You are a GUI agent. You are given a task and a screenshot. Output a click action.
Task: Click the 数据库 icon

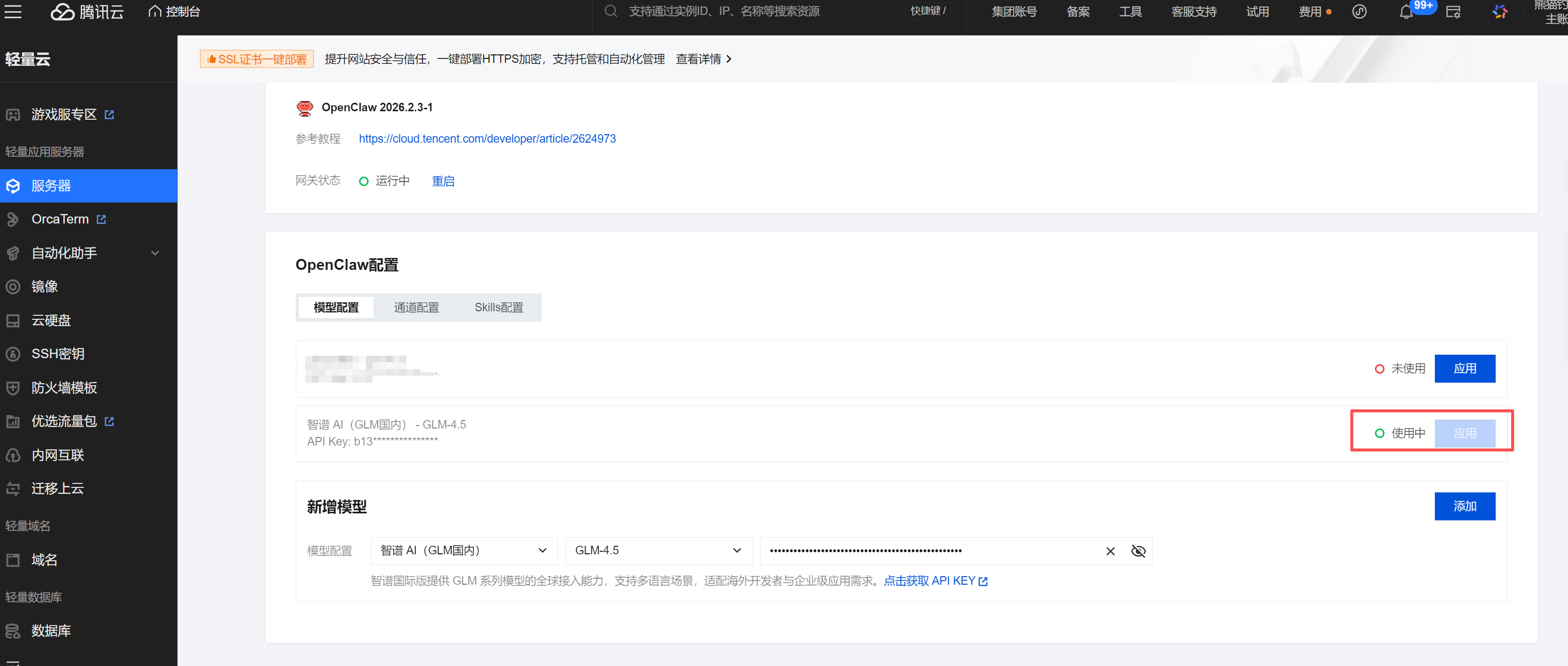point(13,631)
